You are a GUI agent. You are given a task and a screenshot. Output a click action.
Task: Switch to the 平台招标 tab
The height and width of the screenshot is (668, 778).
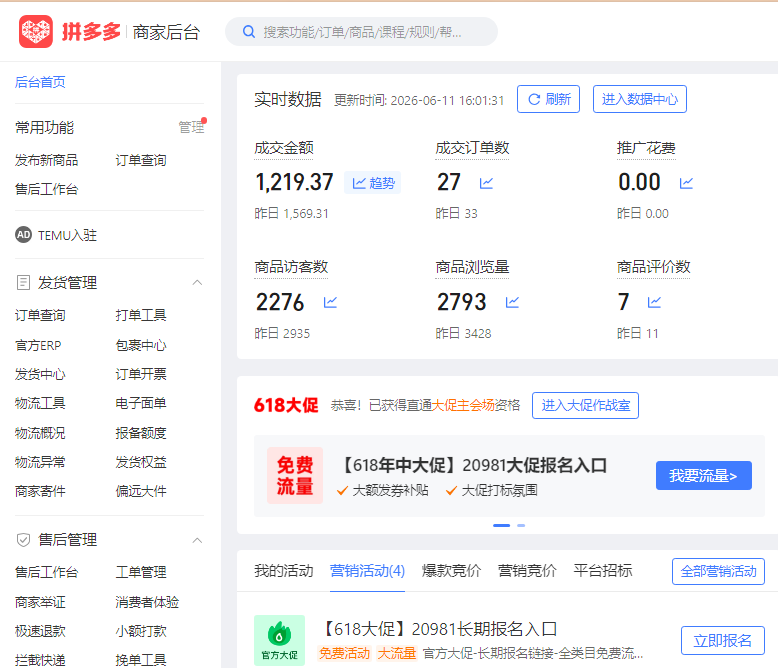(x=603, y=571)
